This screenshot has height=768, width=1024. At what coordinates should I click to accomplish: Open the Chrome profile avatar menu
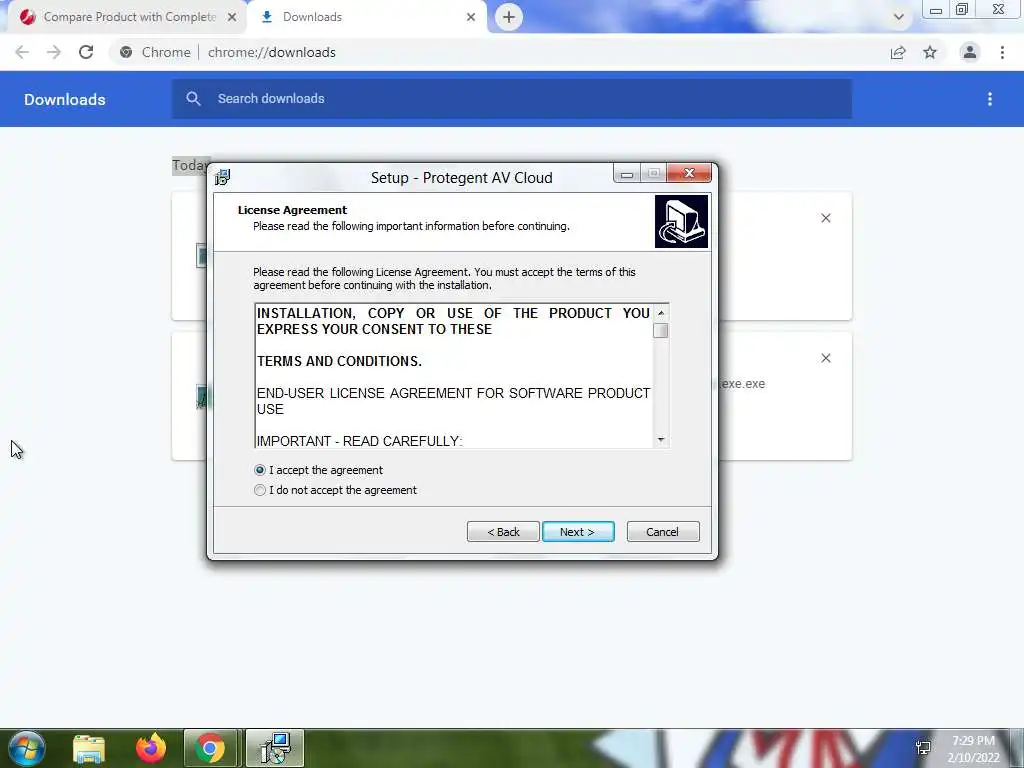coord(970,52)
